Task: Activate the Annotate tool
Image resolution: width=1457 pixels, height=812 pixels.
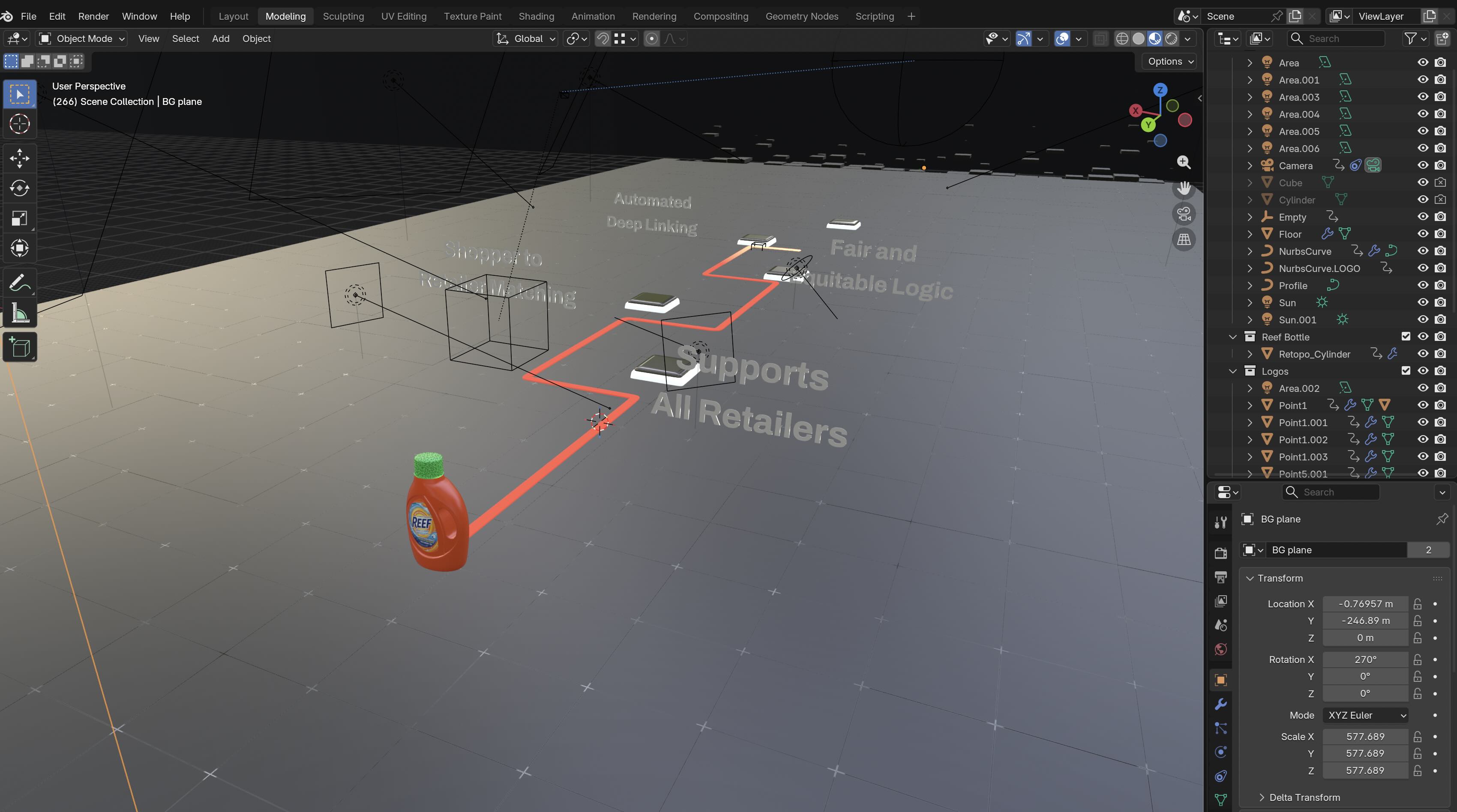Action: pos(20,283)
